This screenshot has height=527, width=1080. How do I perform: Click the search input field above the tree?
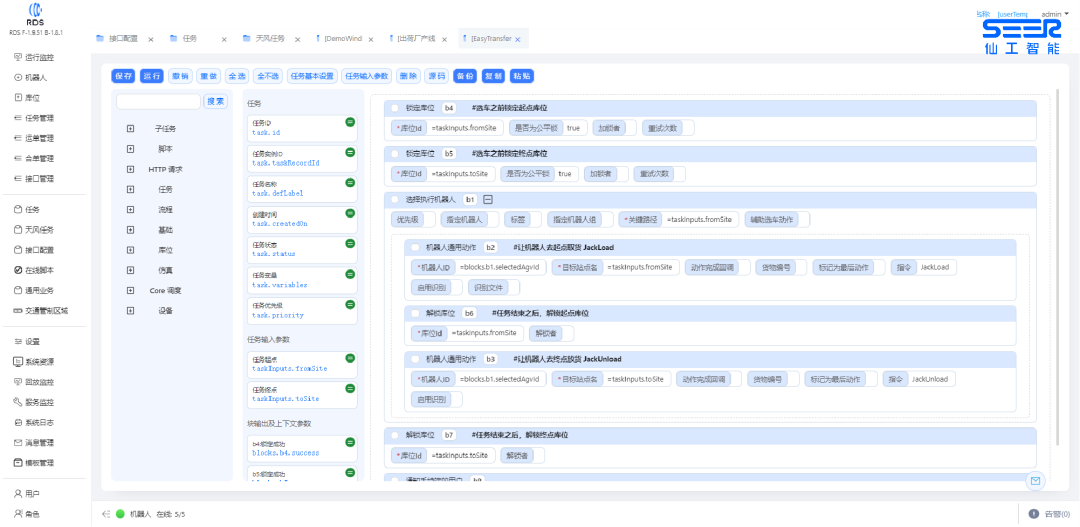pos(158,101)
